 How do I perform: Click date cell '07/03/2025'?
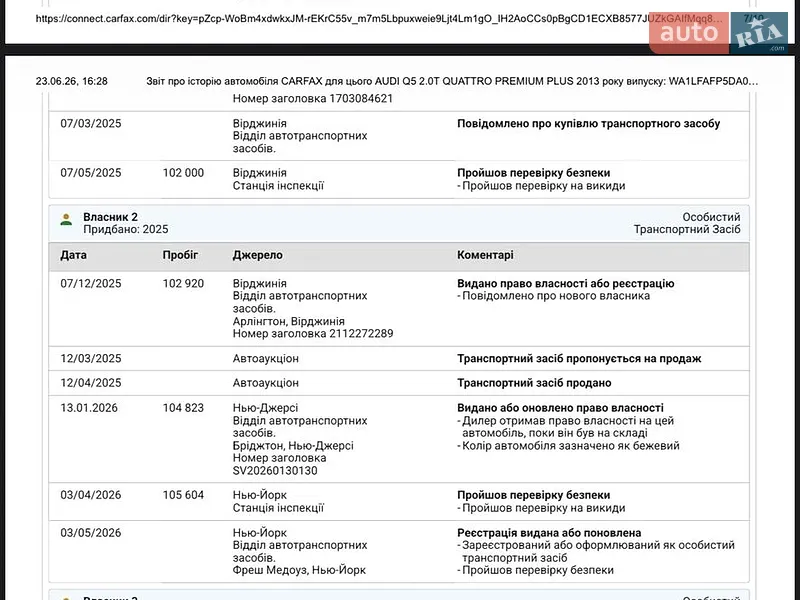click(91, 123)
